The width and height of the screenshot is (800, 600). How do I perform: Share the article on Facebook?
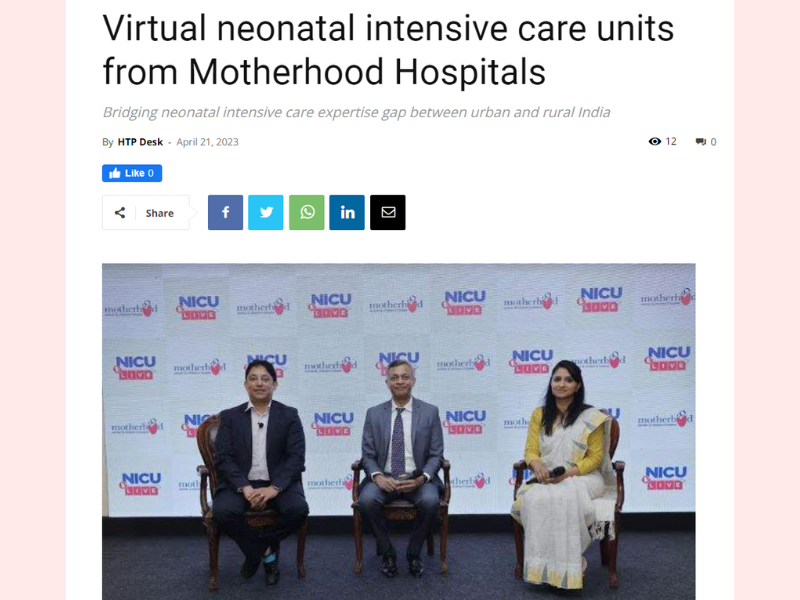(225, 212)
